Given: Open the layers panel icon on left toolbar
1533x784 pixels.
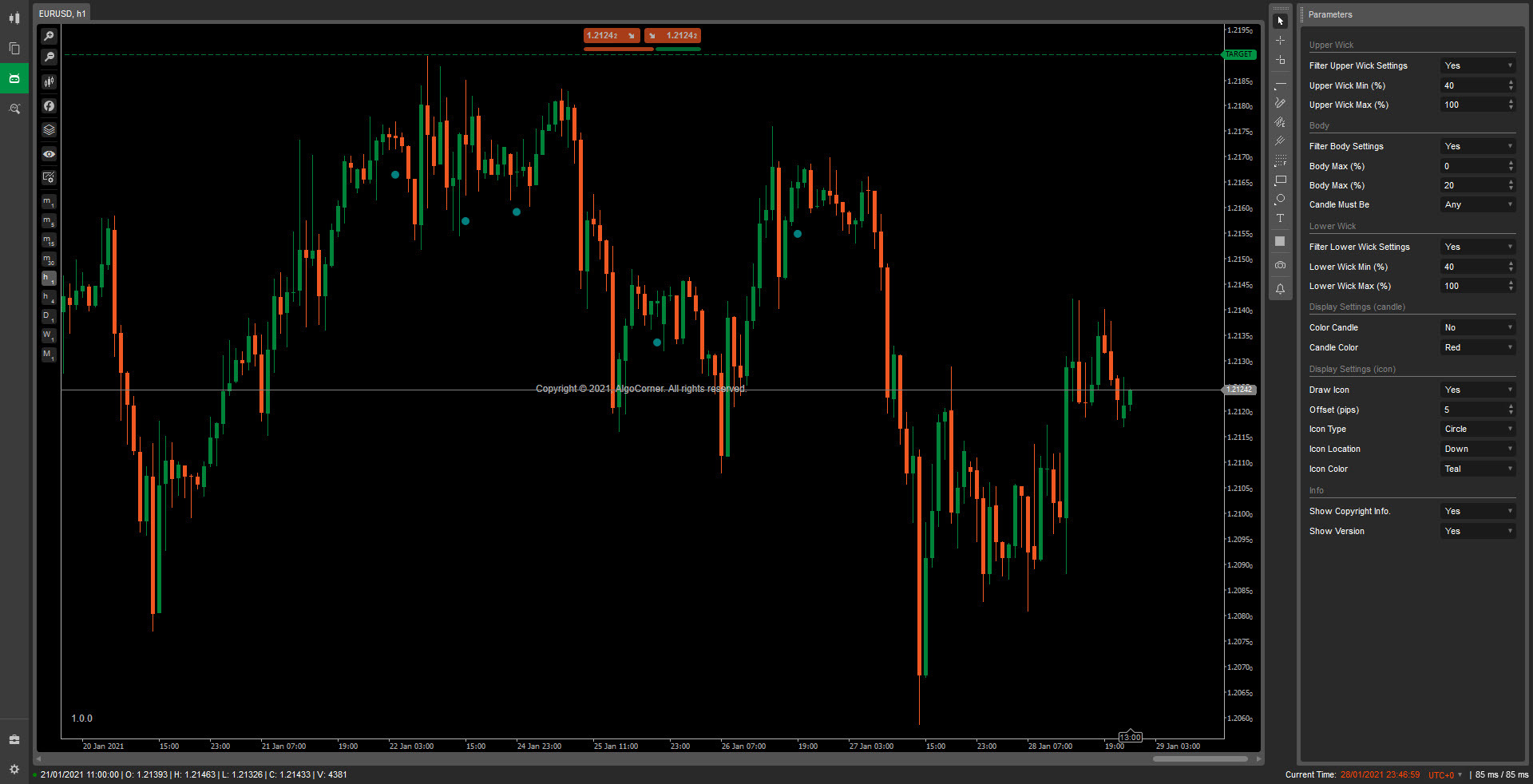Looking at the screenshot, I should (49, 129).
